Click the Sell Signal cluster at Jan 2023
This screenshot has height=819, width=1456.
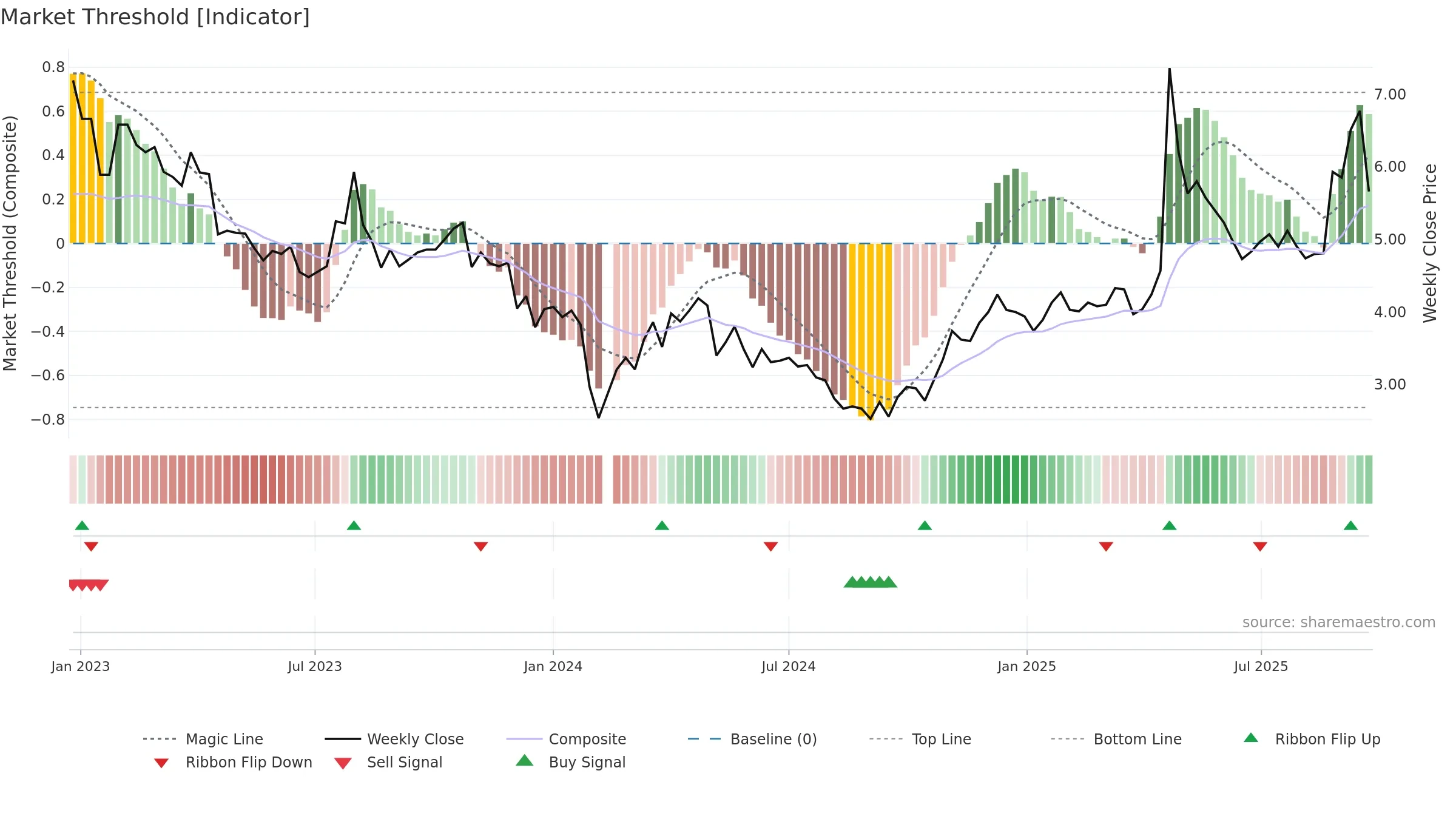[89, 585]
